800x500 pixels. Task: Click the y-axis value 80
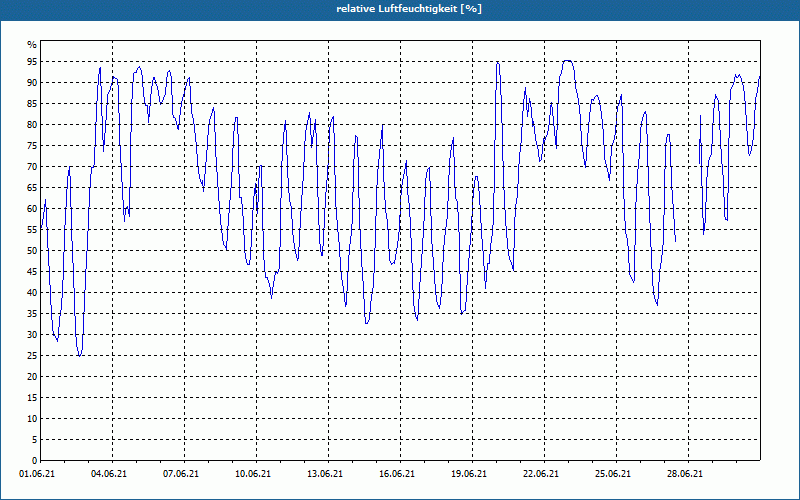pos(32,124)
